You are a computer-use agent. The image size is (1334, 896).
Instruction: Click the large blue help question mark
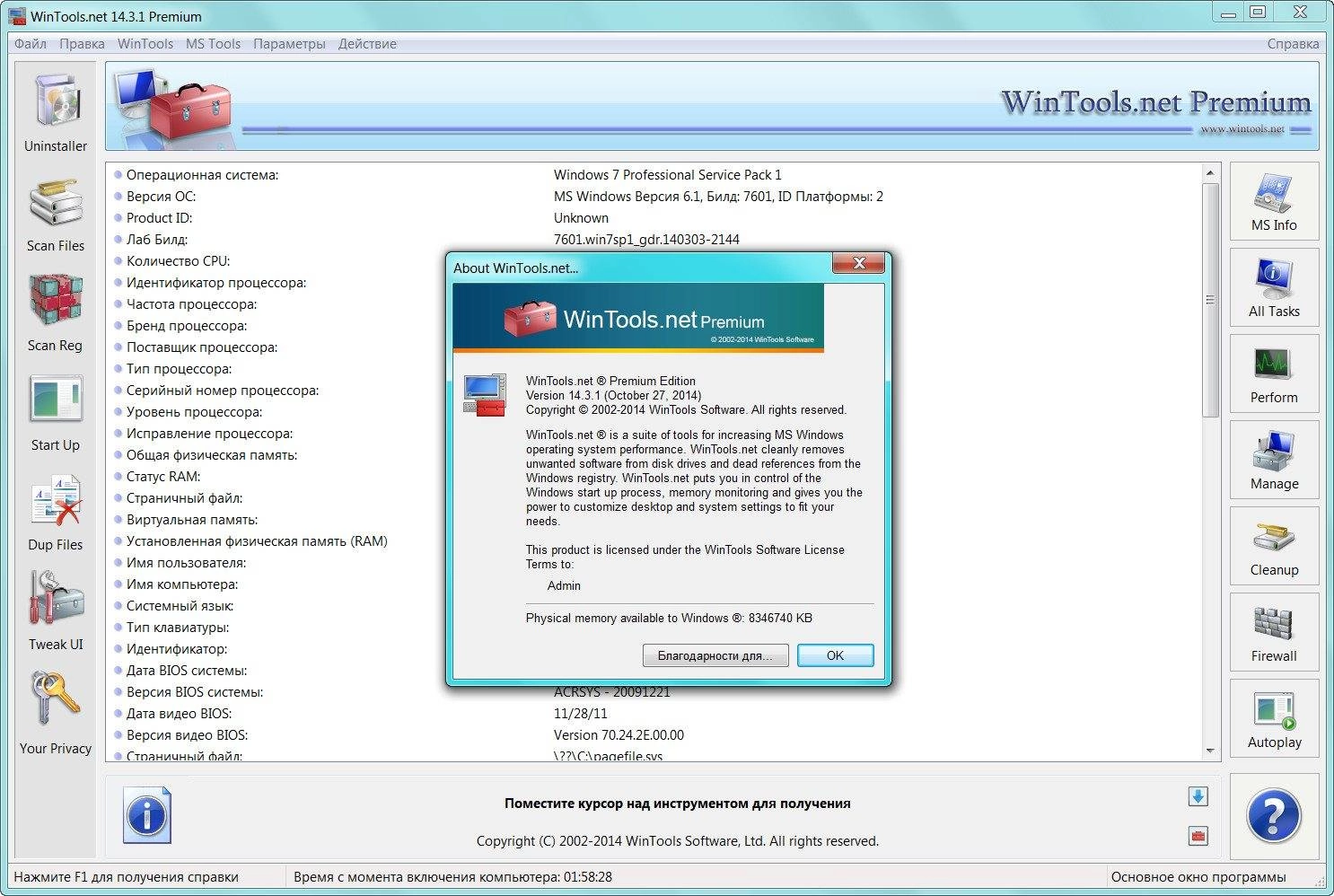click(1274, 815)
